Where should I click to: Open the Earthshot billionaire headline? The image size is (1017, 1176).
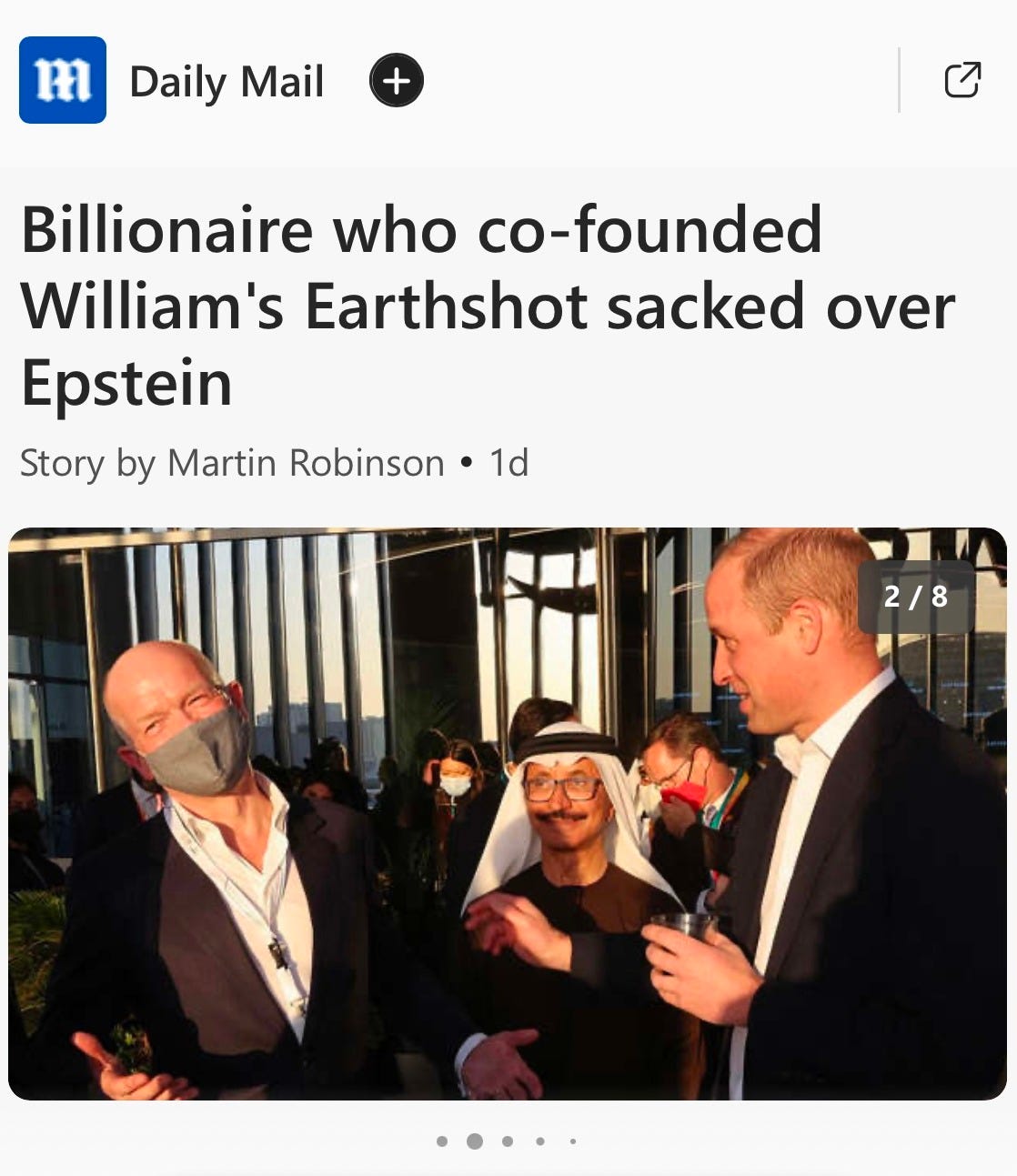coord(488,307)
